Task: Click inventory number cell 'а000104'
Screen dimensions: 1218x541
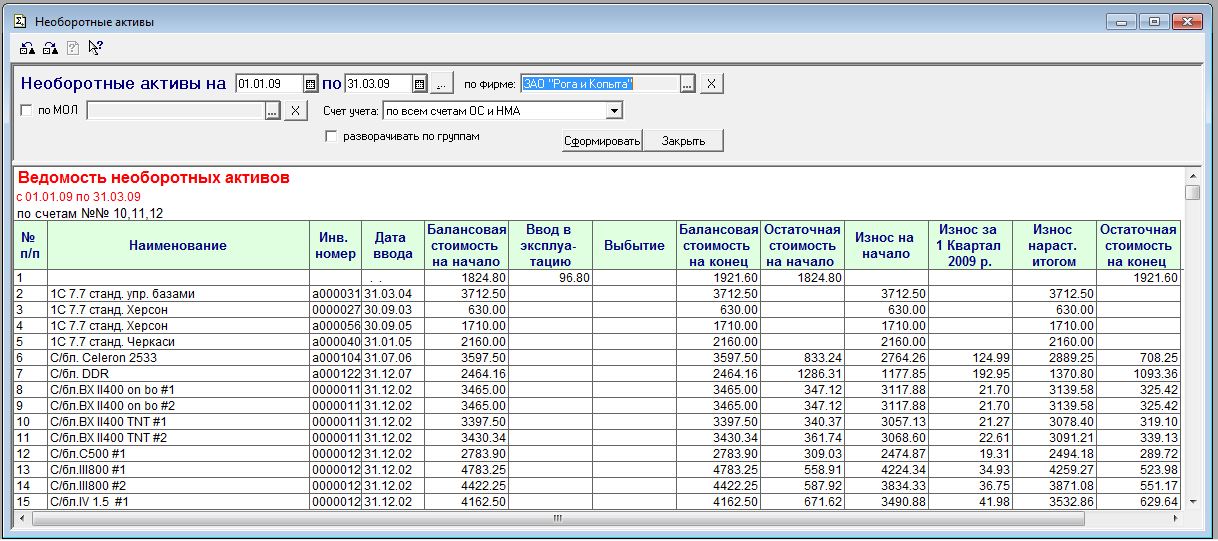Action: (335, 357)
